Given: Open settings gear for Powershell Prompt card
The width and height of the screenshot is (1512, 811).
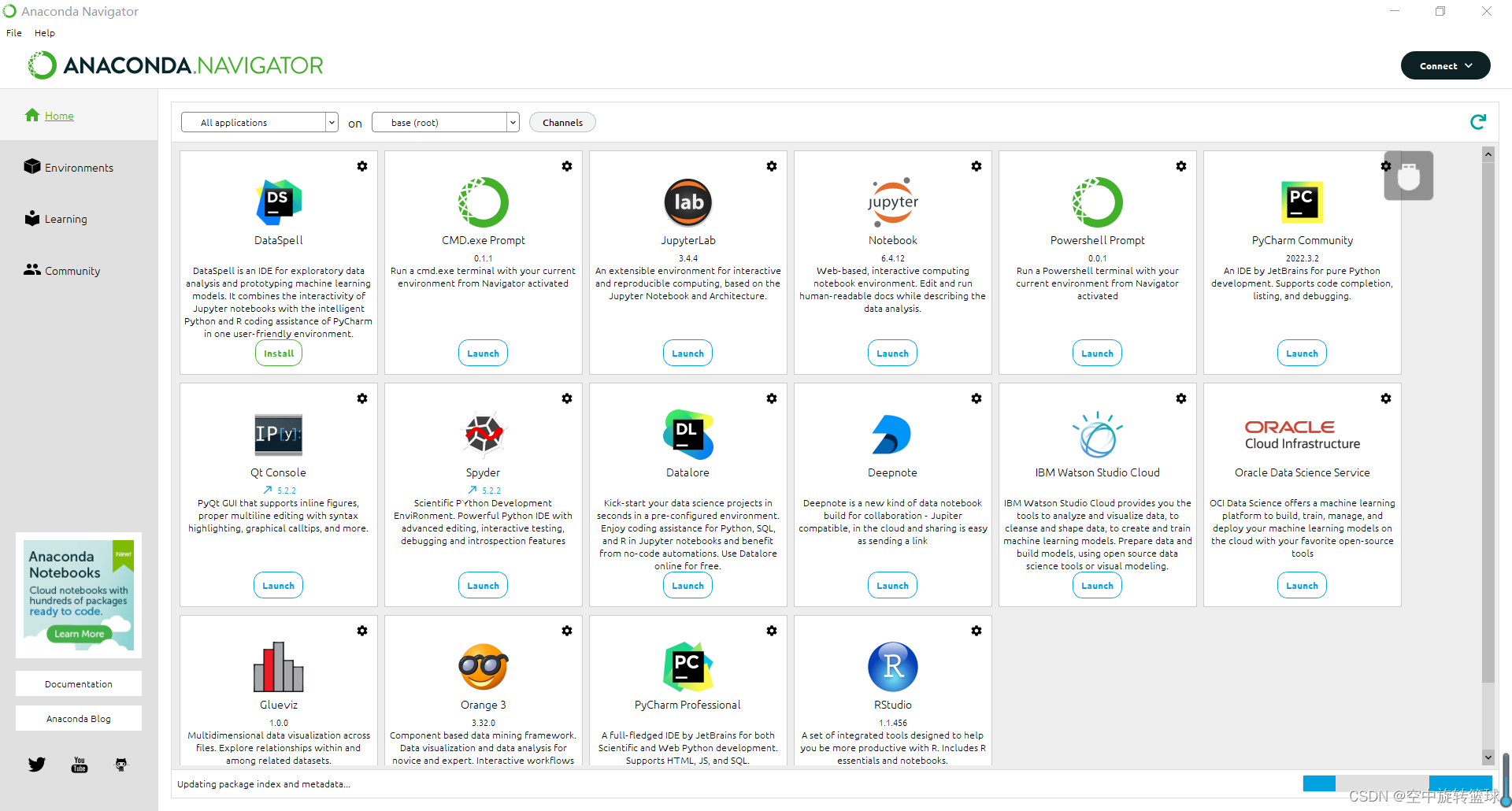Looking at the screenshot, I should (1181, 166).
